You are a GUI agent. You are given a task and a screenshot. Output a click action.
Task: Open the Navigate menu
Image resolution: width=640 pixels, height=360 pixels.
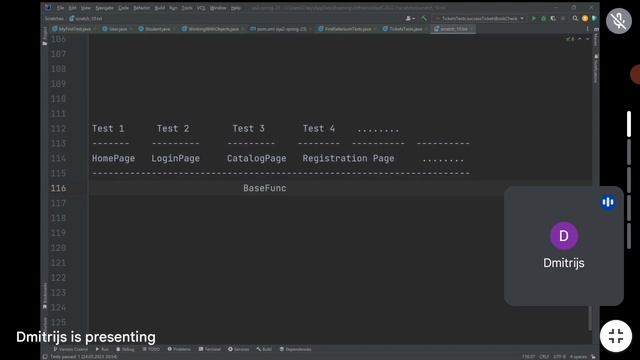coord(104,8)
